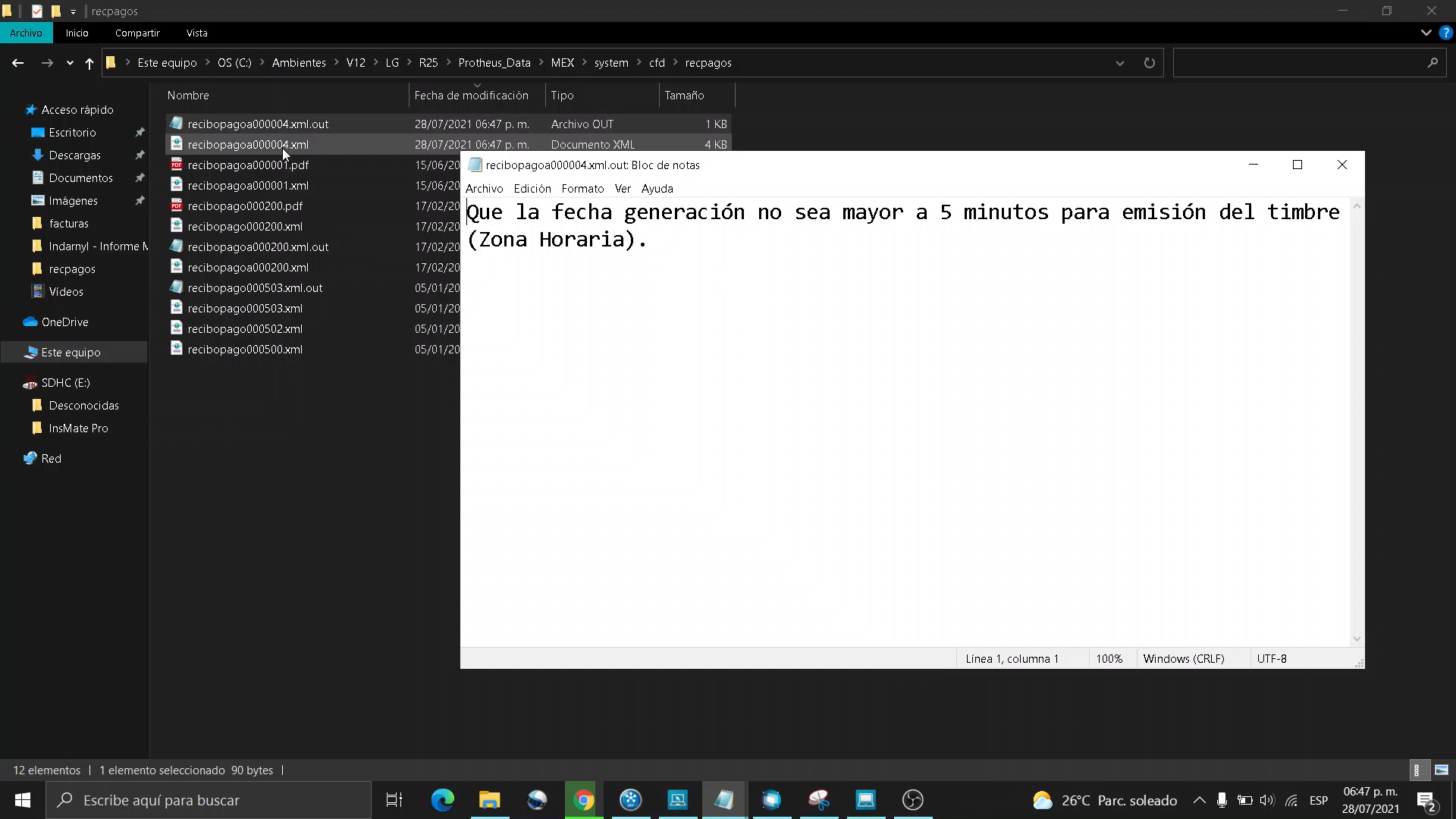Select OneDrive in the navigation pane
This screenshot has height=819, width=1456.
point(64,322)
